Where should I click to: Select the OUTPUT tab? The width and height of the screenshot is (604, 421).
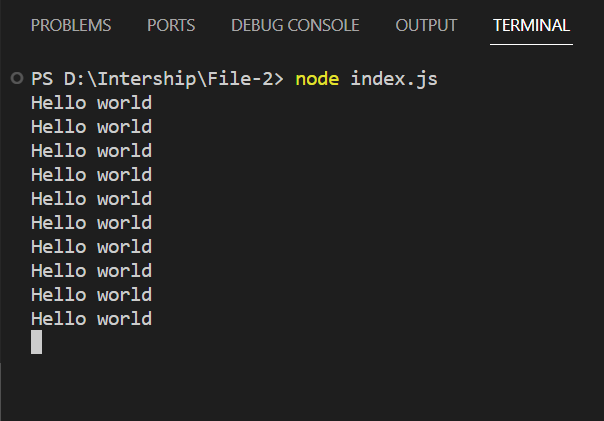(426, 25)
